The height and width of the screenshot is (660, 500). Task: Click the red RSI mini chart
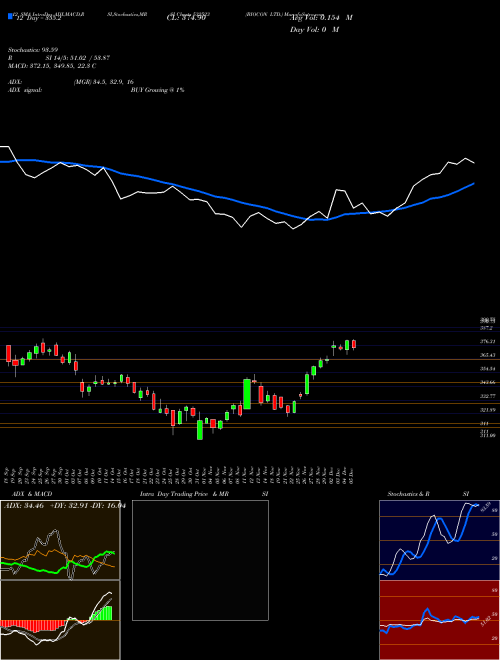(x=439, y=620)
